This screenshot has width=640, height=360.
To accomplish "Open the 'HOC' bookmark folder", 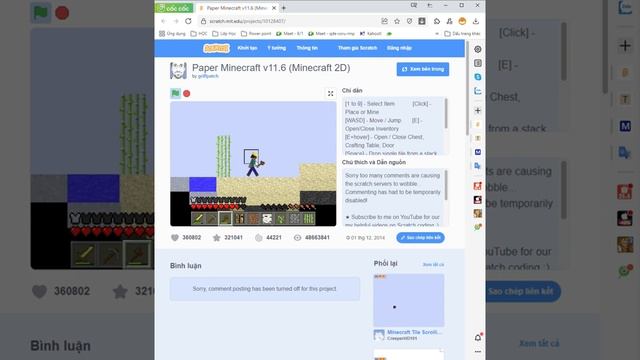I will click(199, 33).
